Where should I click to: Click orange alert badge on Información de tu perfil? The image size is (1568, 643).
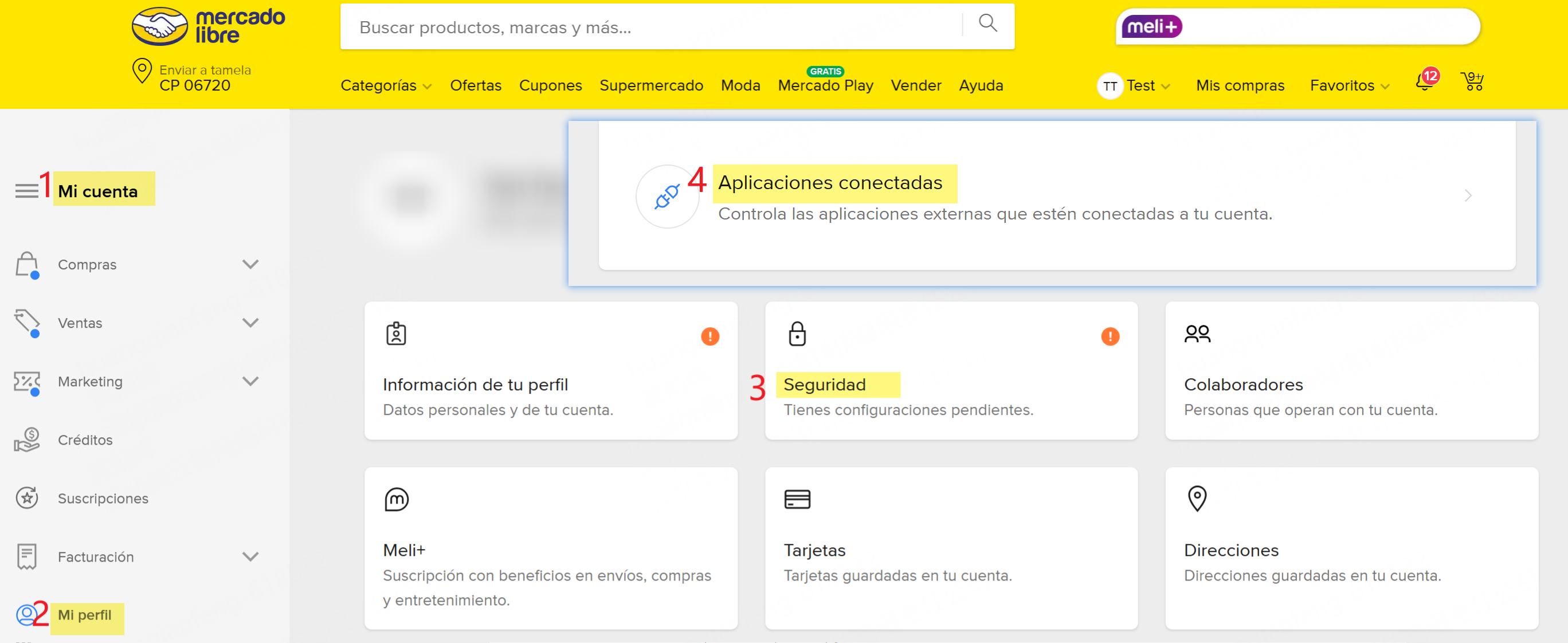click(x=709, y=336)
